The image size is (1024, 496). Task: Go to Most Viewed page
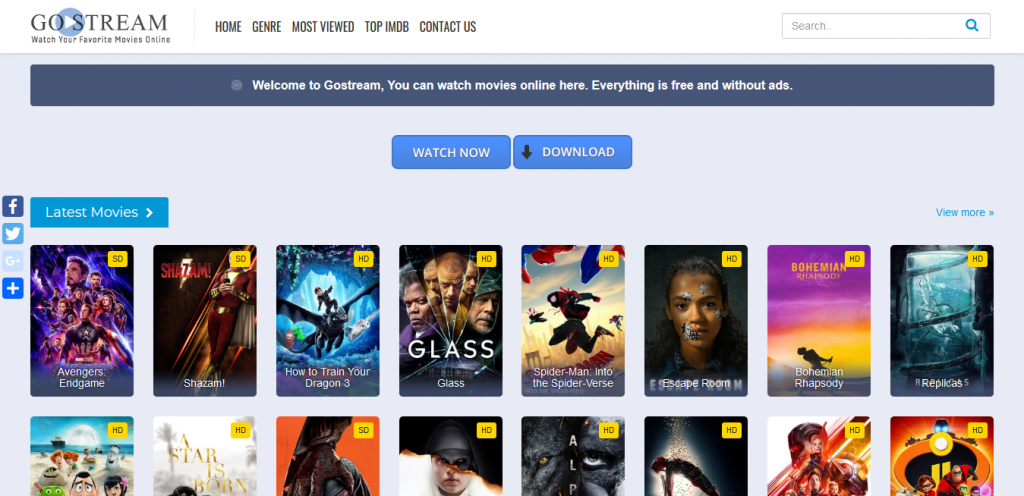323,27
